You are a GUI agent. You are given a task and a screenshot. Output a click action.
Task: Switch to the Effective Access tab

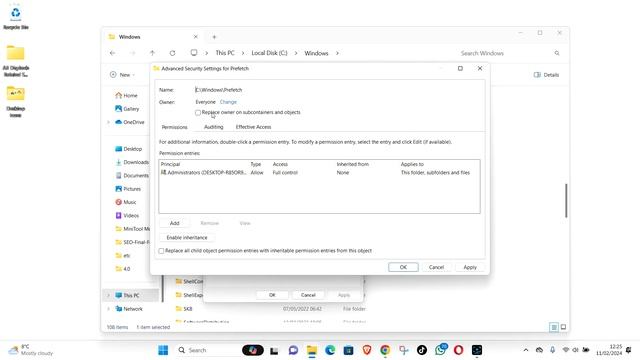point(253,127)
